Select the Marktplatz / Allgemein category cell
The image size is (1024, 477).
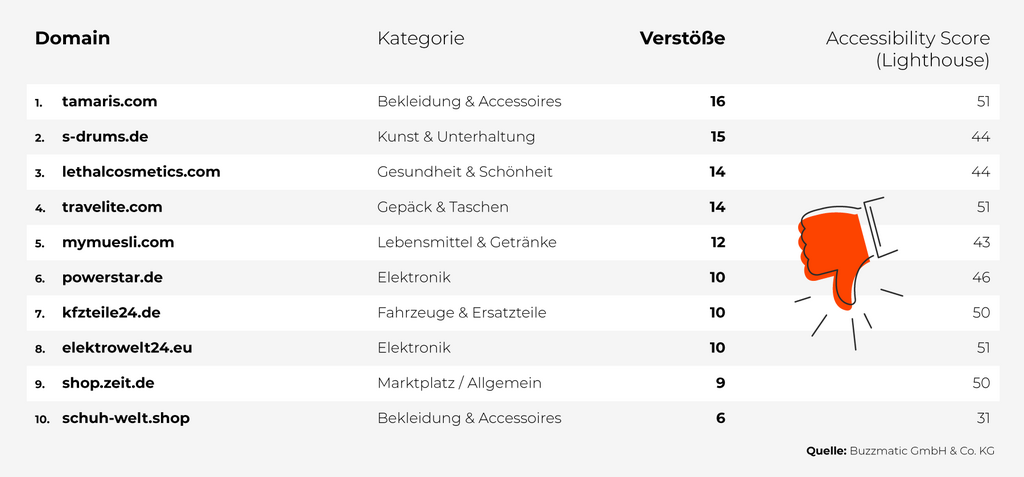coord(459,383)
